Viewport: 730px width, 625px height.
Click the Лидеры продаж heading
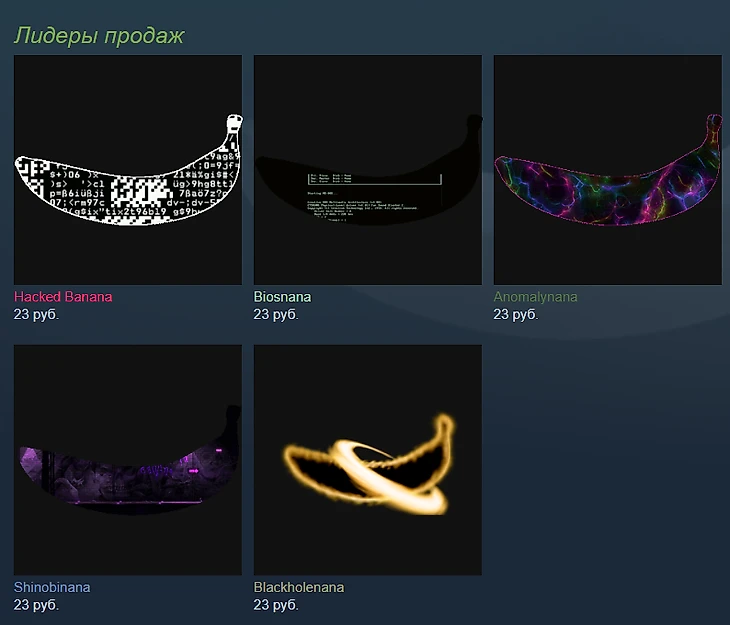point(99,35)
